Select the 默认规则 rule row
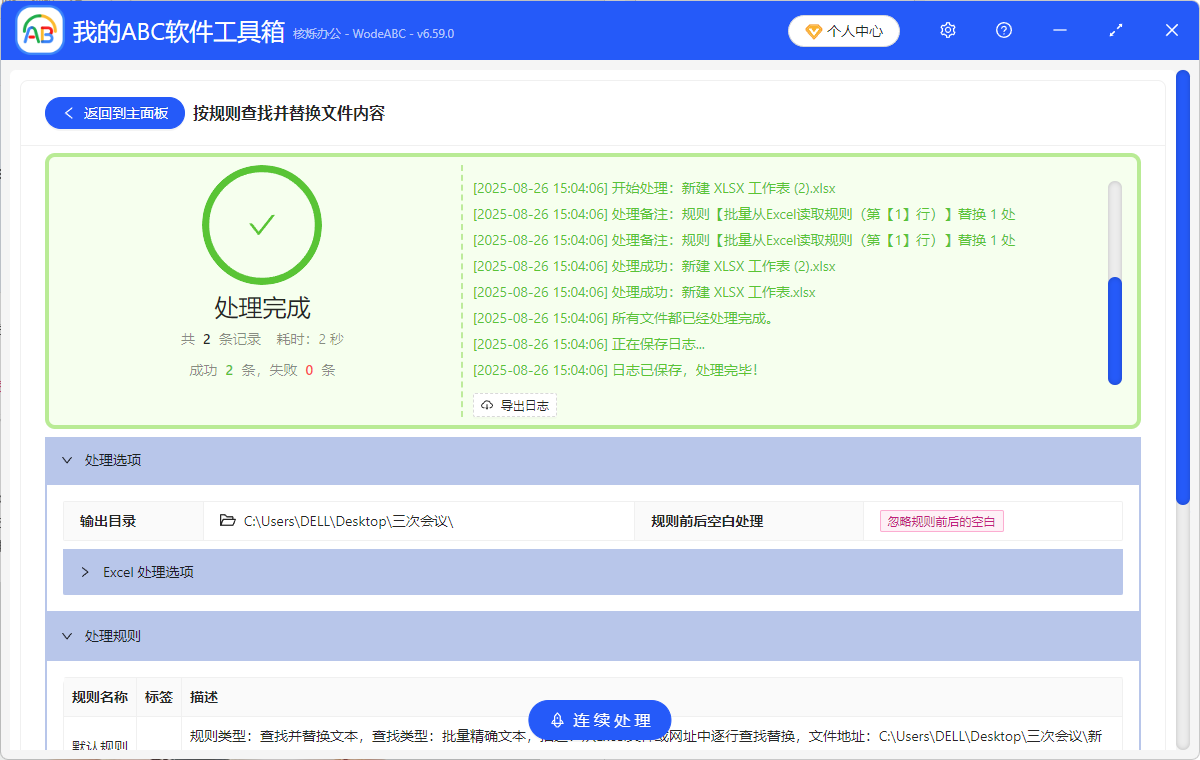Screen dimensions: 1200x760 click(100, 743)
